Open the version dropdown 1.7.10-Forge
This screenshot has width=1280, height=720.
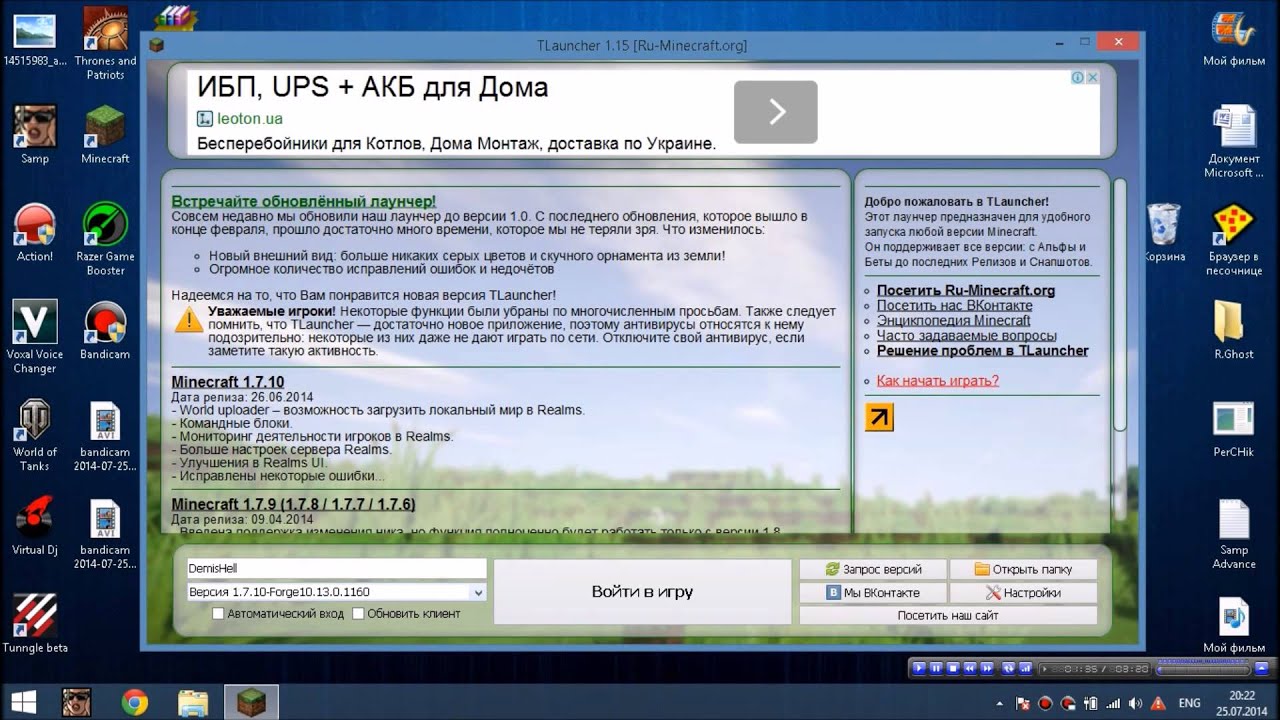[336, 592]
